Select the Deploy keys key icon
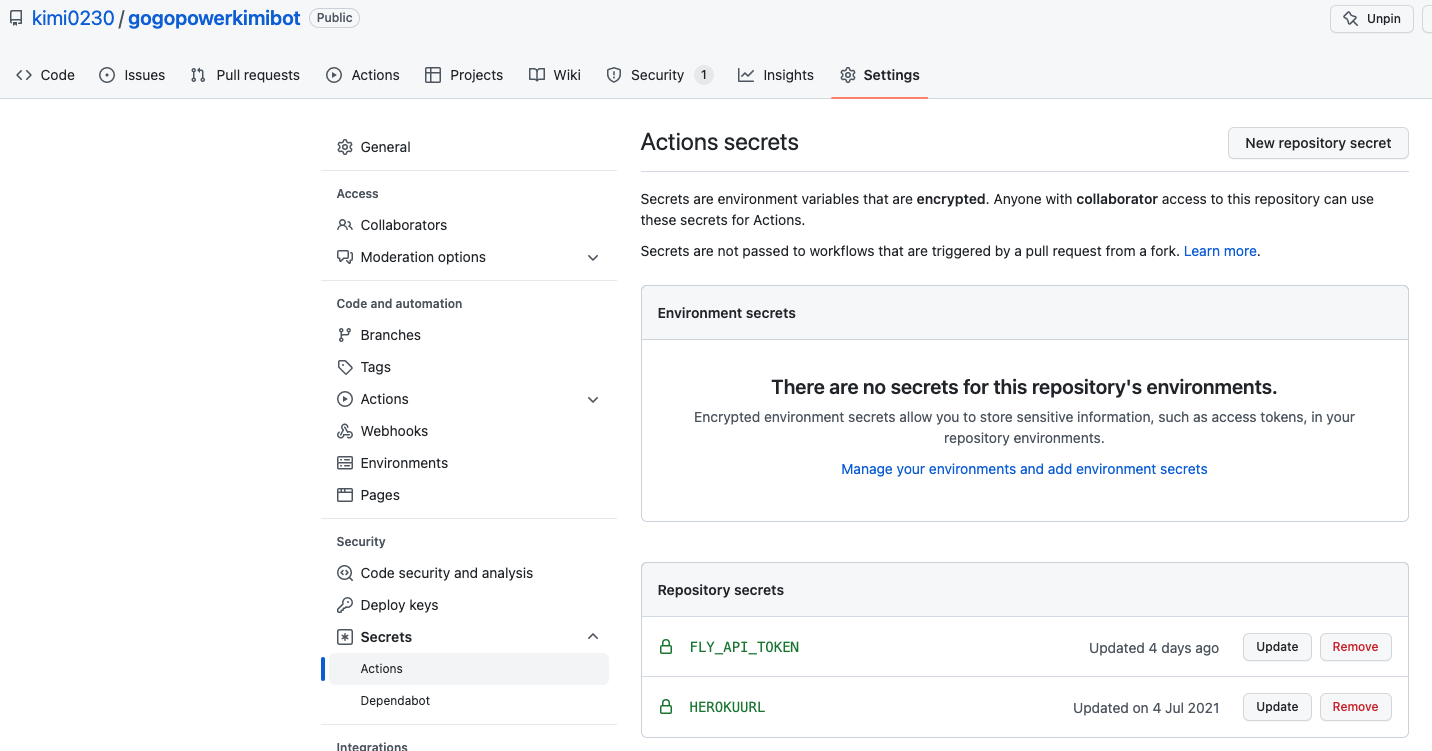Viewport: 1432px width, 751px height. pos(344,604)
